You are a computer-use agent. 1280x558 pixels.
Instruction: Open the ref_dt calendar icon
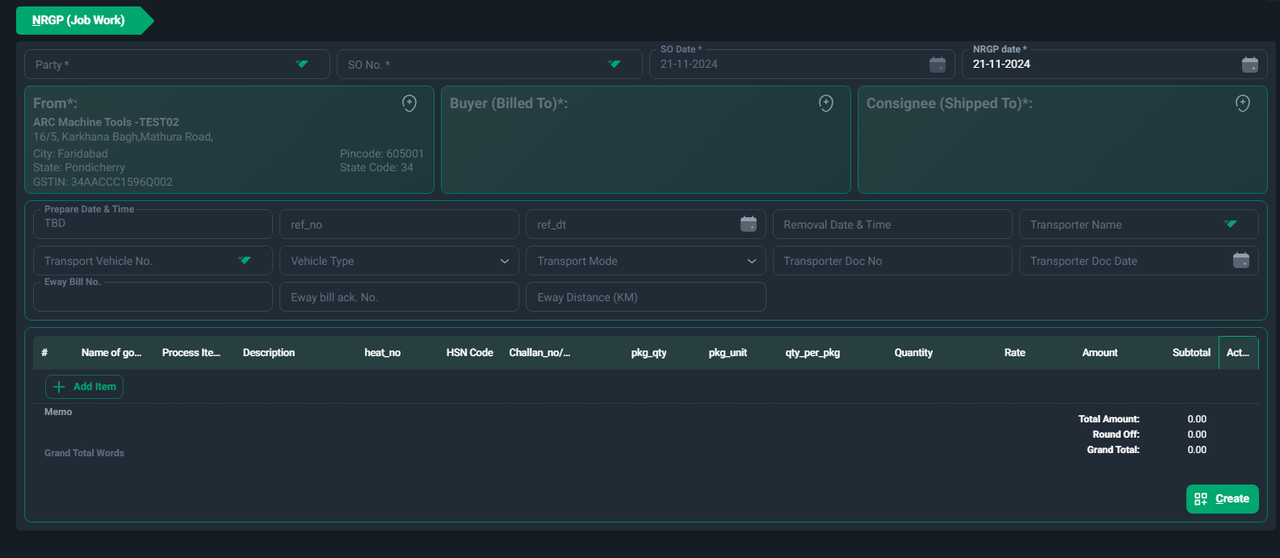(748, 224)
